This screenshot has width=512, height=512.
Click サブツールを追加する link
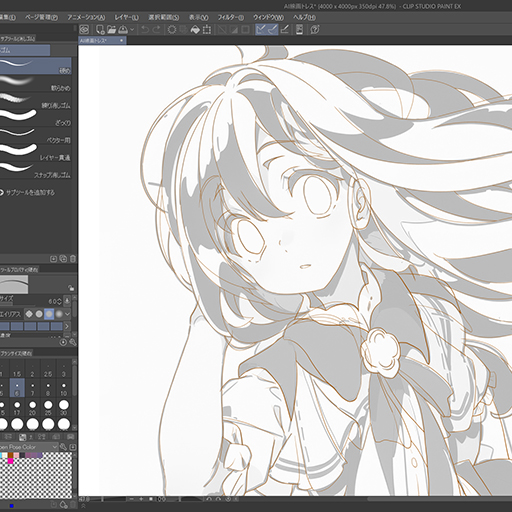(x=30, y=193)
